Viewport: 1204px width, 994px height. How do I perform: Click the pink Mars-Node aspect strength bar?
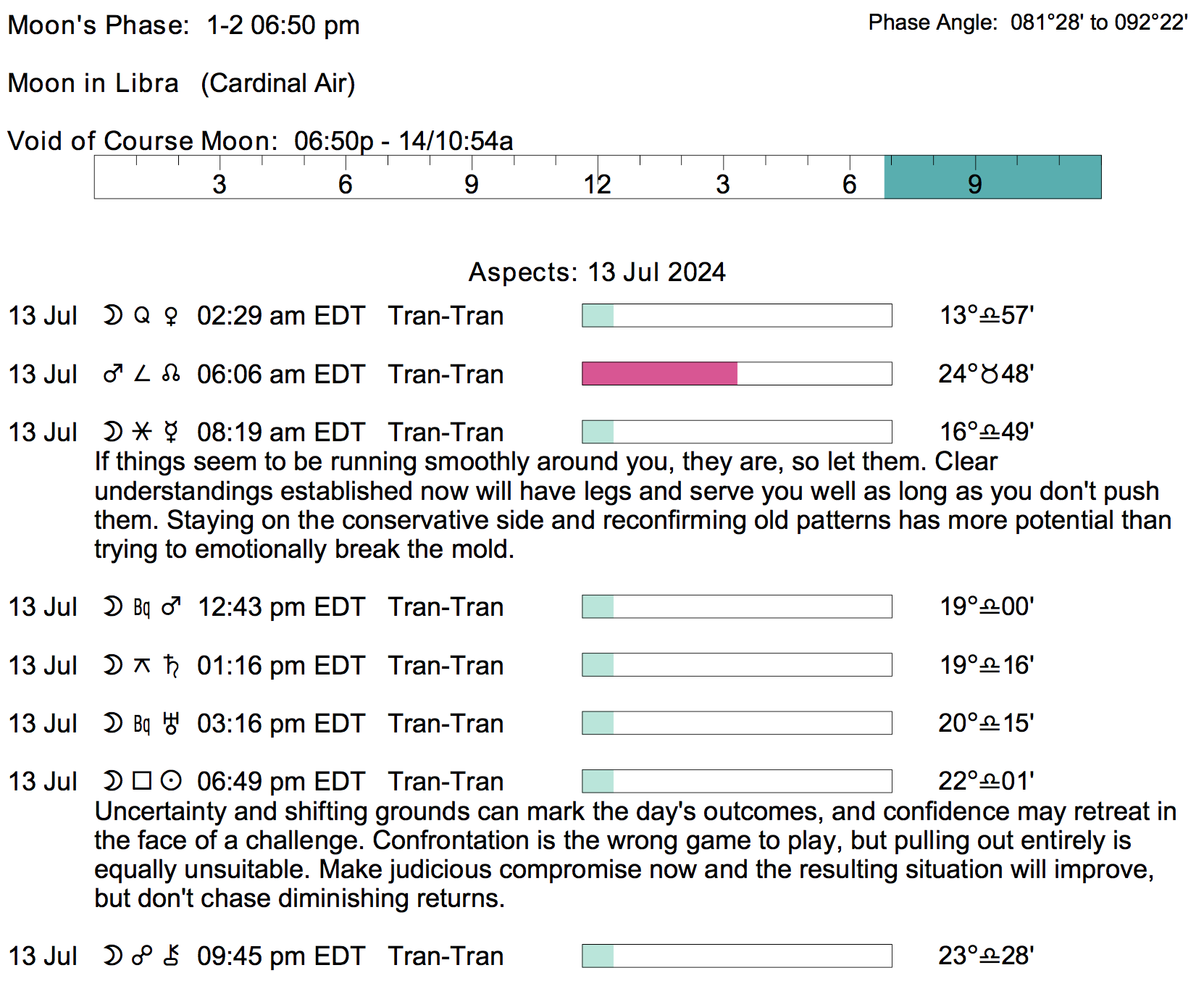click(x=659, y=374)
